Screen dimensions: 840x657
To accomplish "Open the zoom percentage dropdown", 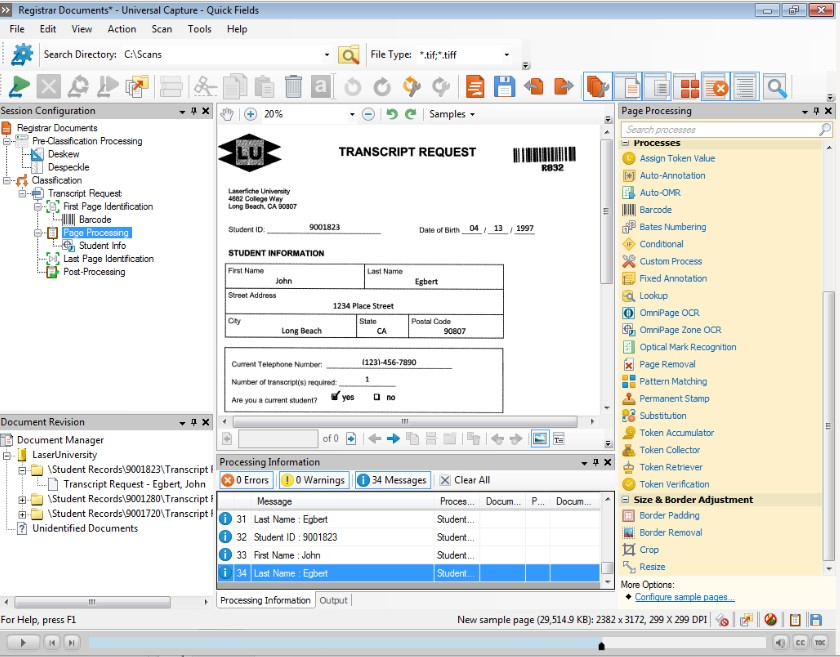I will [x=352, y=114].
